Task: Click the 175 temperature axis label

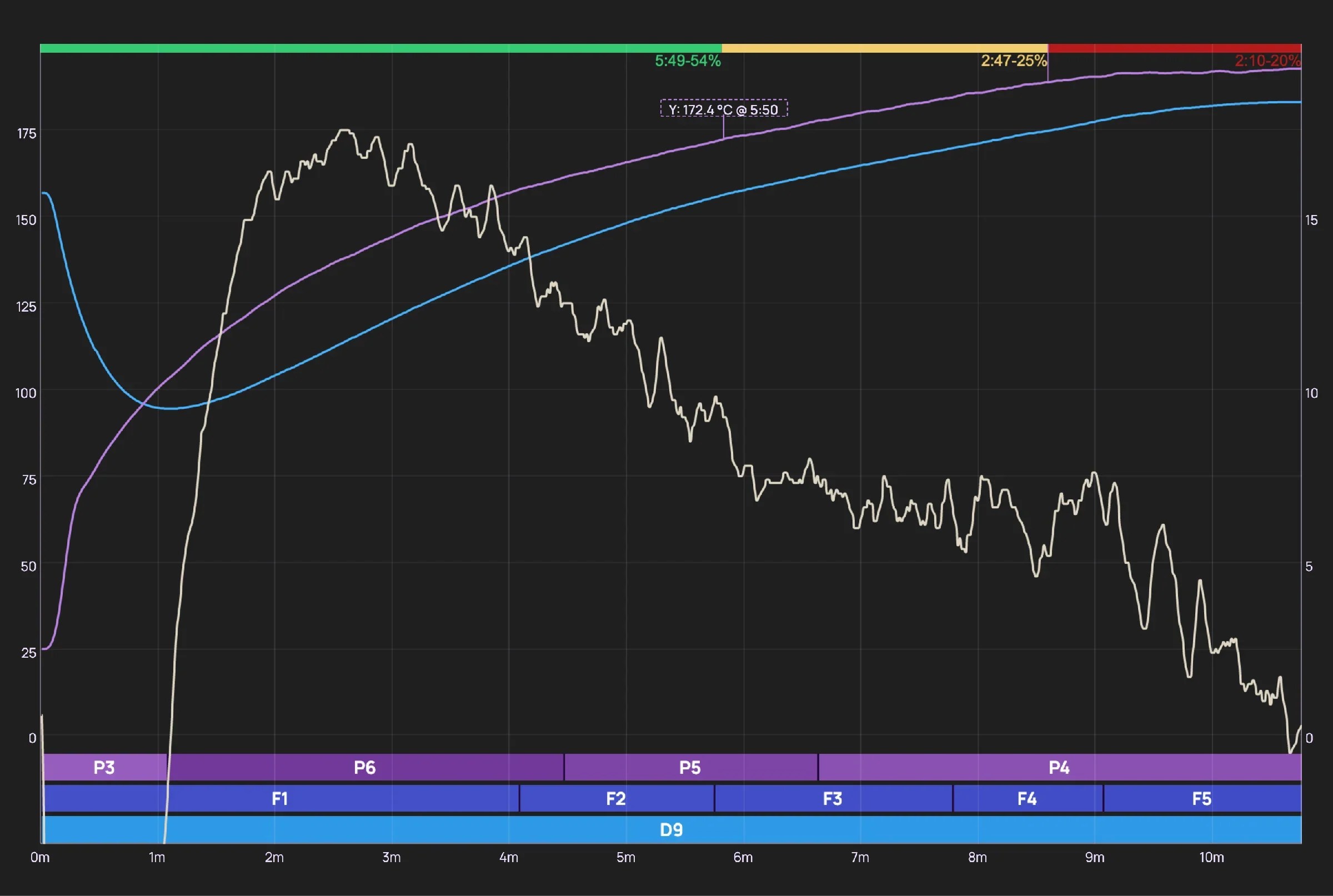Action: pos(26,134)
